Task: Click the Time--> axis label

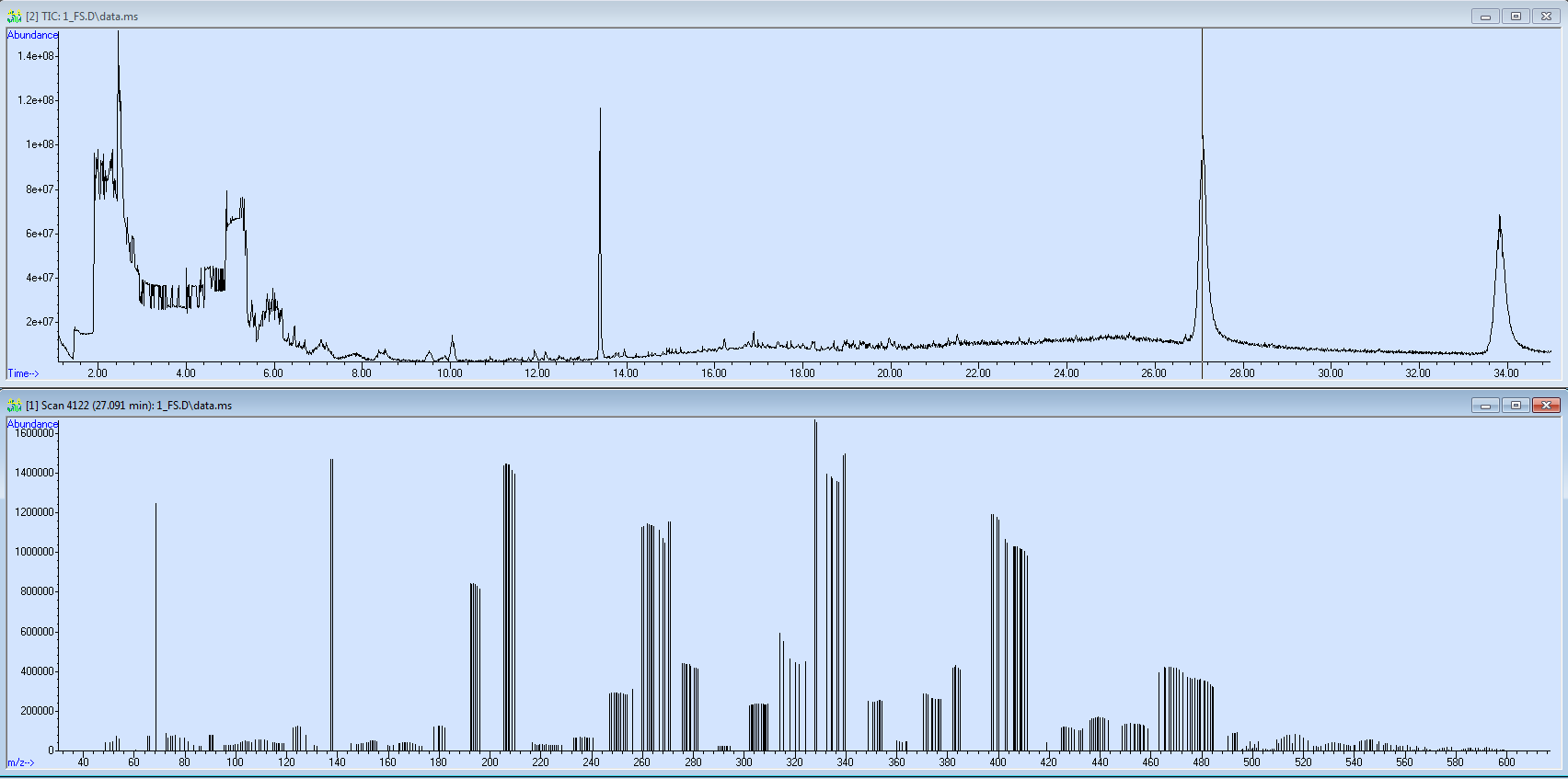Action: [x=24, y=373]
